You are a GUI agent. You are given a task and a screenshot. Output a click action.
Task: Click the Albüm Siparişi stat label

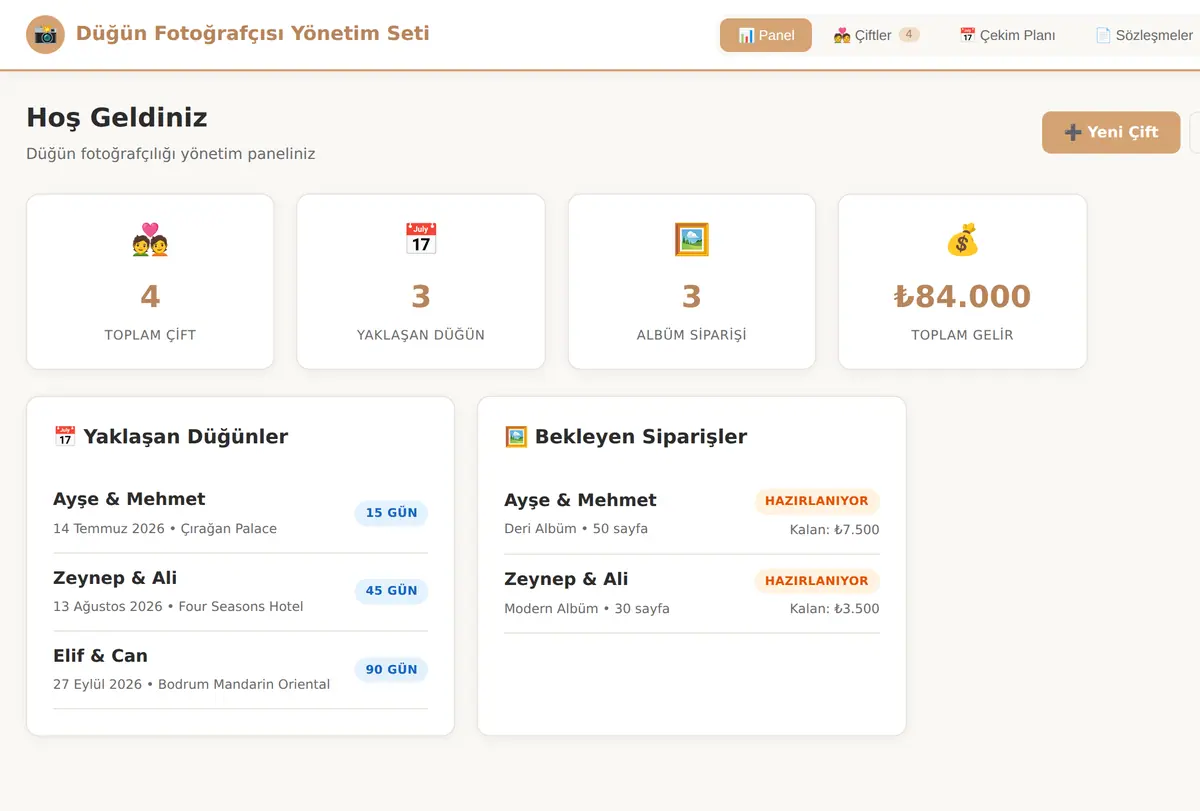(692, 335)
